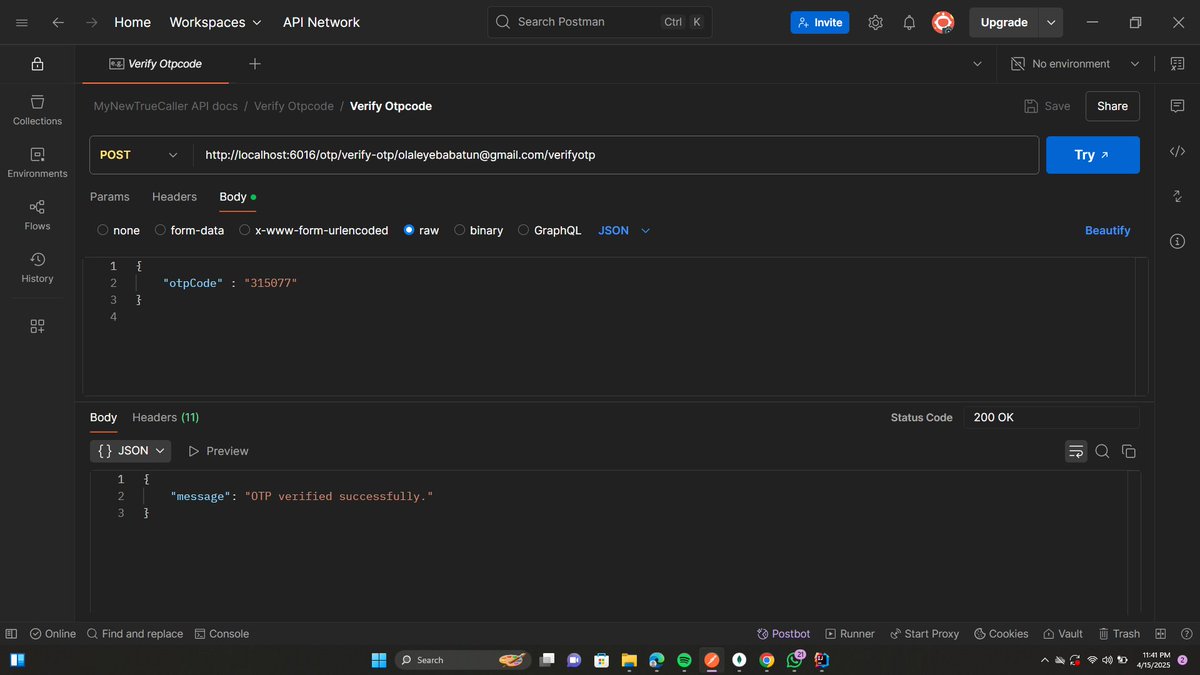Screen dimensions: 1200x675
Task: Open MyNewTrueCaller API docs breadcrumb
Action: point(166,106)
